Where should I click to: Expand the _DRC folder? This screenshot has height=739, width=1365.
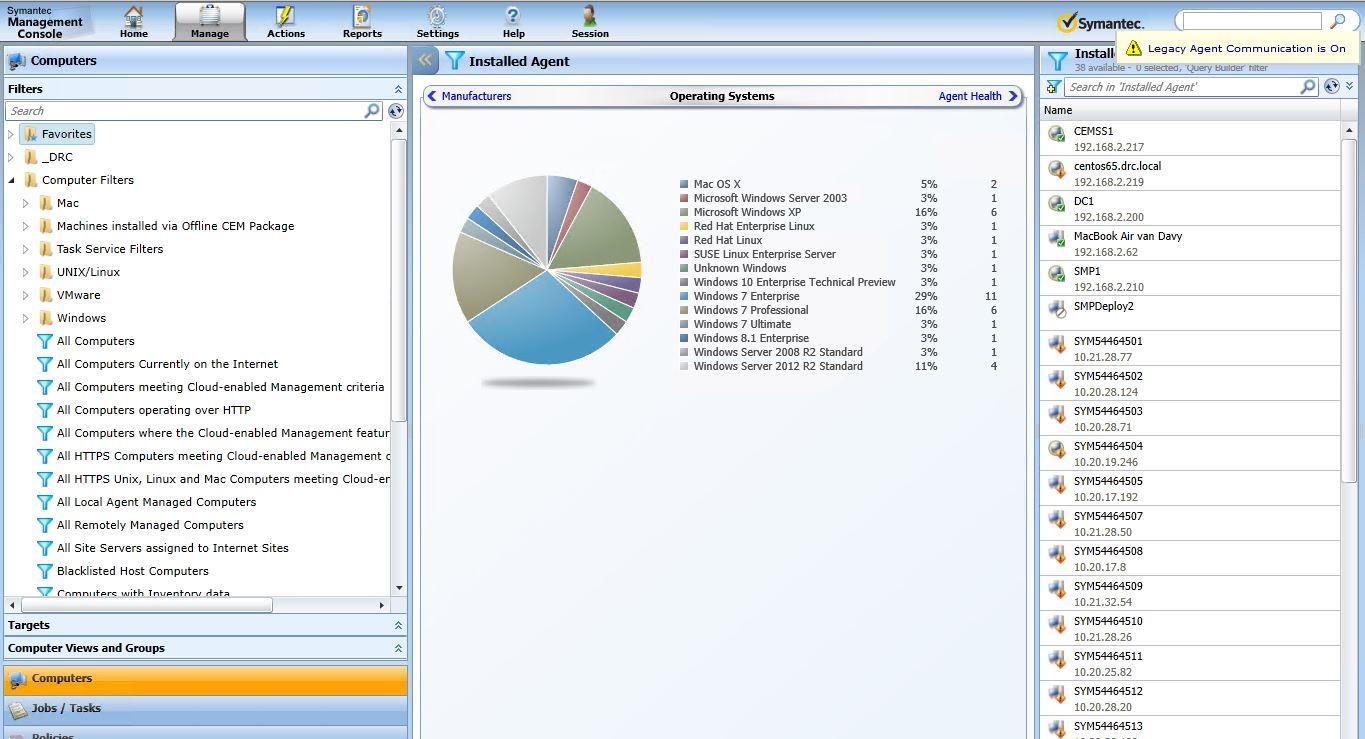pos(11,157)
